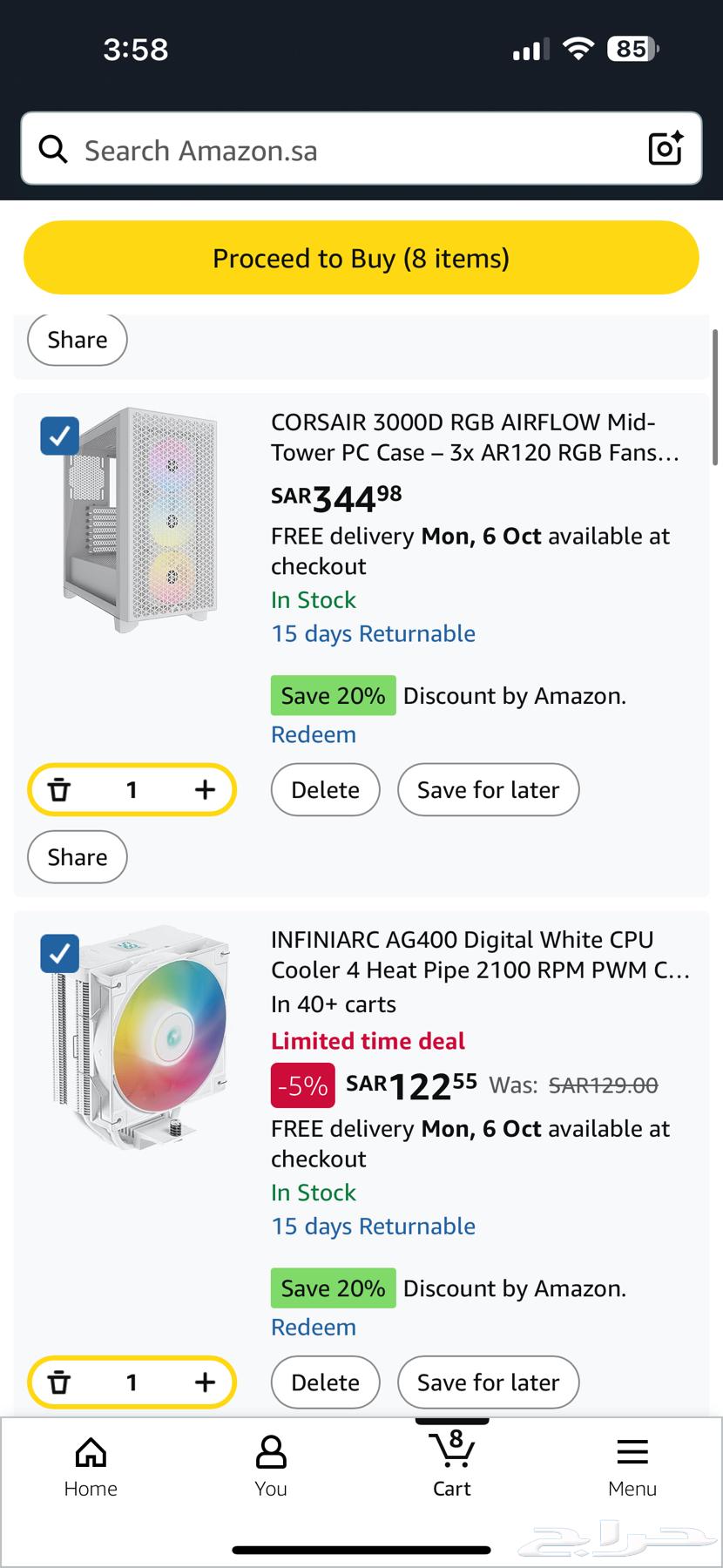Increase quantity of the AG400 cooler
The height and width of the screenshot is (1568, 723).
205,1382
